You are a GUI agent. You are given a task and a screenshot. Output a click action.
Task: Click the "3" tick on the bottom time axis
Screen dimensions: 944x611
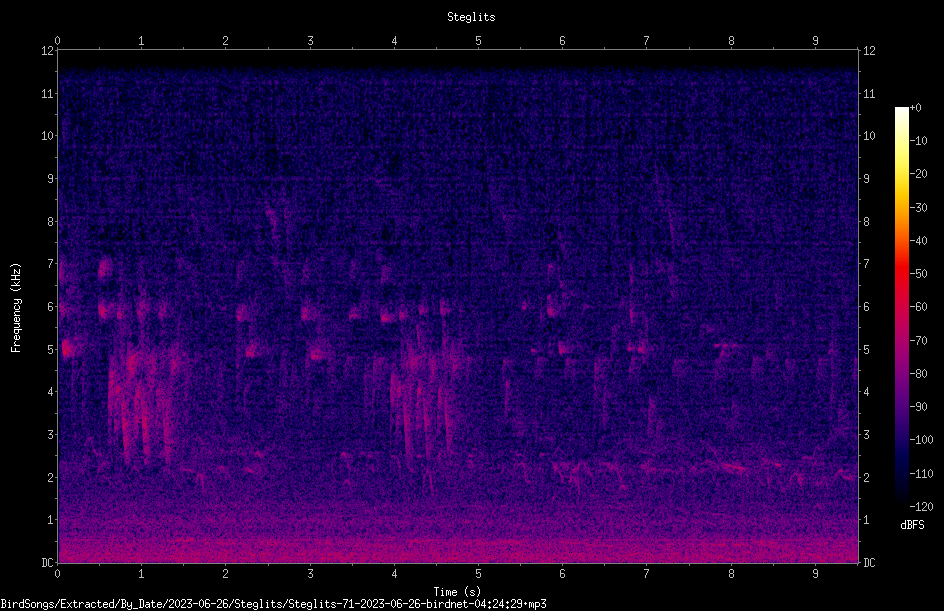pyautogui.click(x=310, y=574)
